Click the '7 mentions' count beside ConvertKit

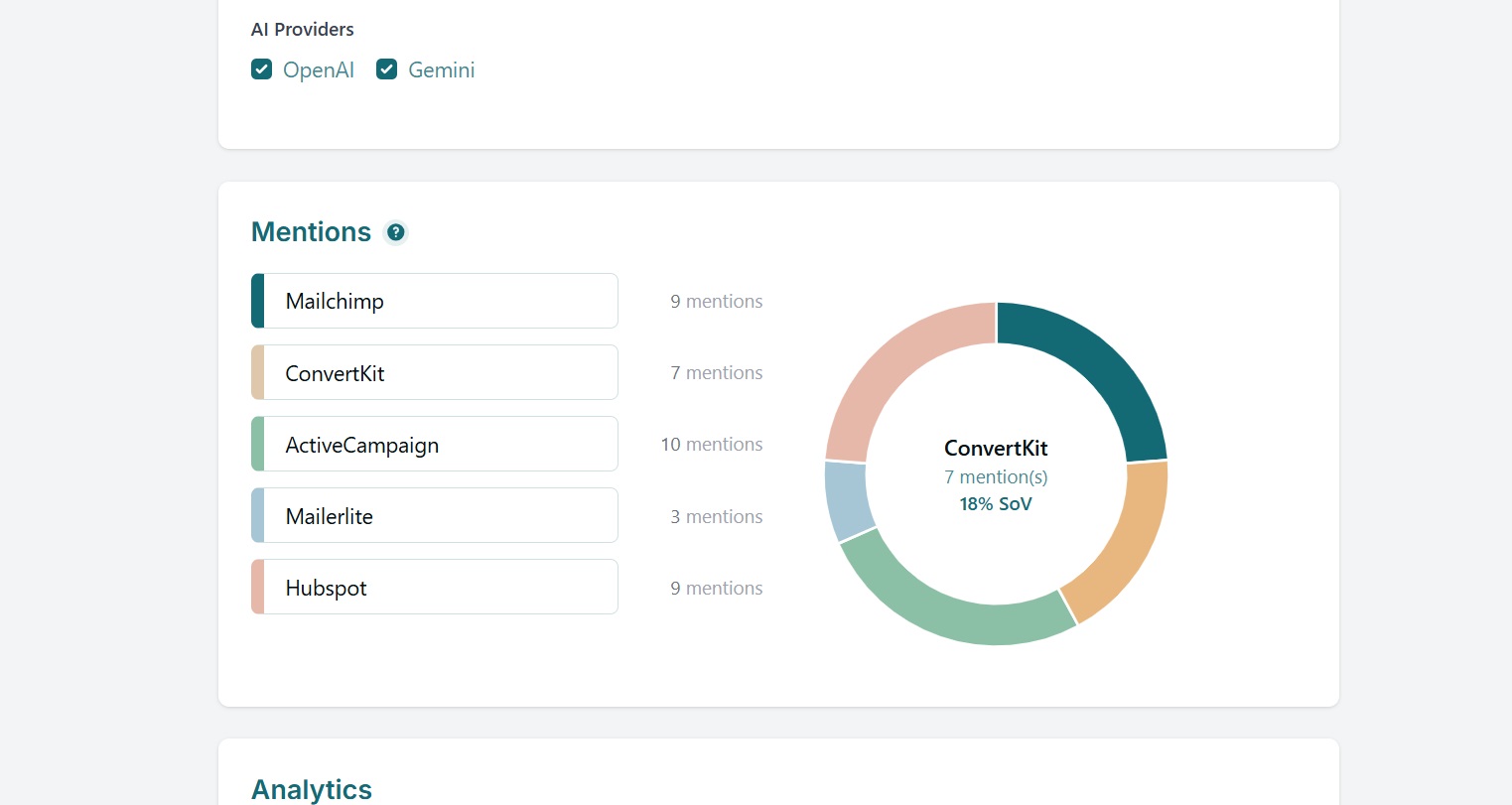[x=717, y=373]
